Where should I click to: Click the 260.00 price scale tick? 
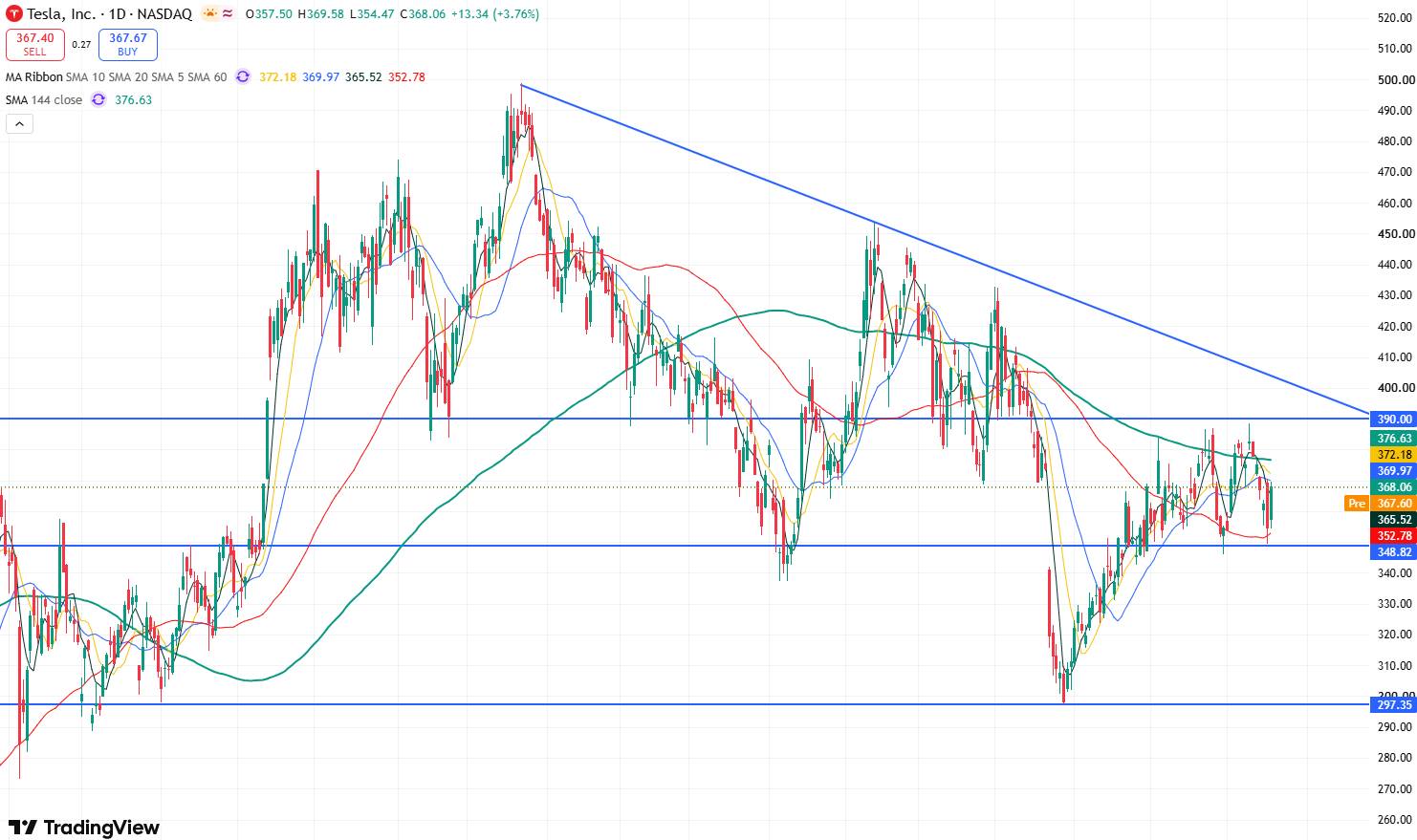click(x=1396, y=820)
